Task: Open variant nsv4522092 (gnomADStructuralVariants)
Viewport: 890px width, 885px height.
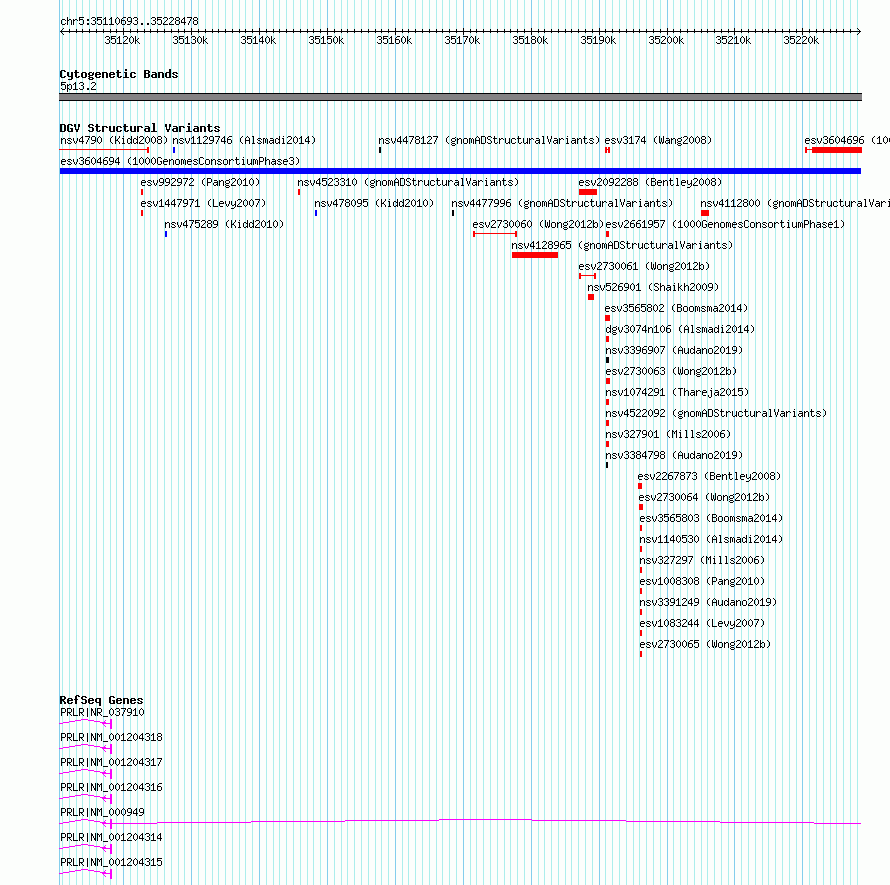Action: click(x=716, y=413)
